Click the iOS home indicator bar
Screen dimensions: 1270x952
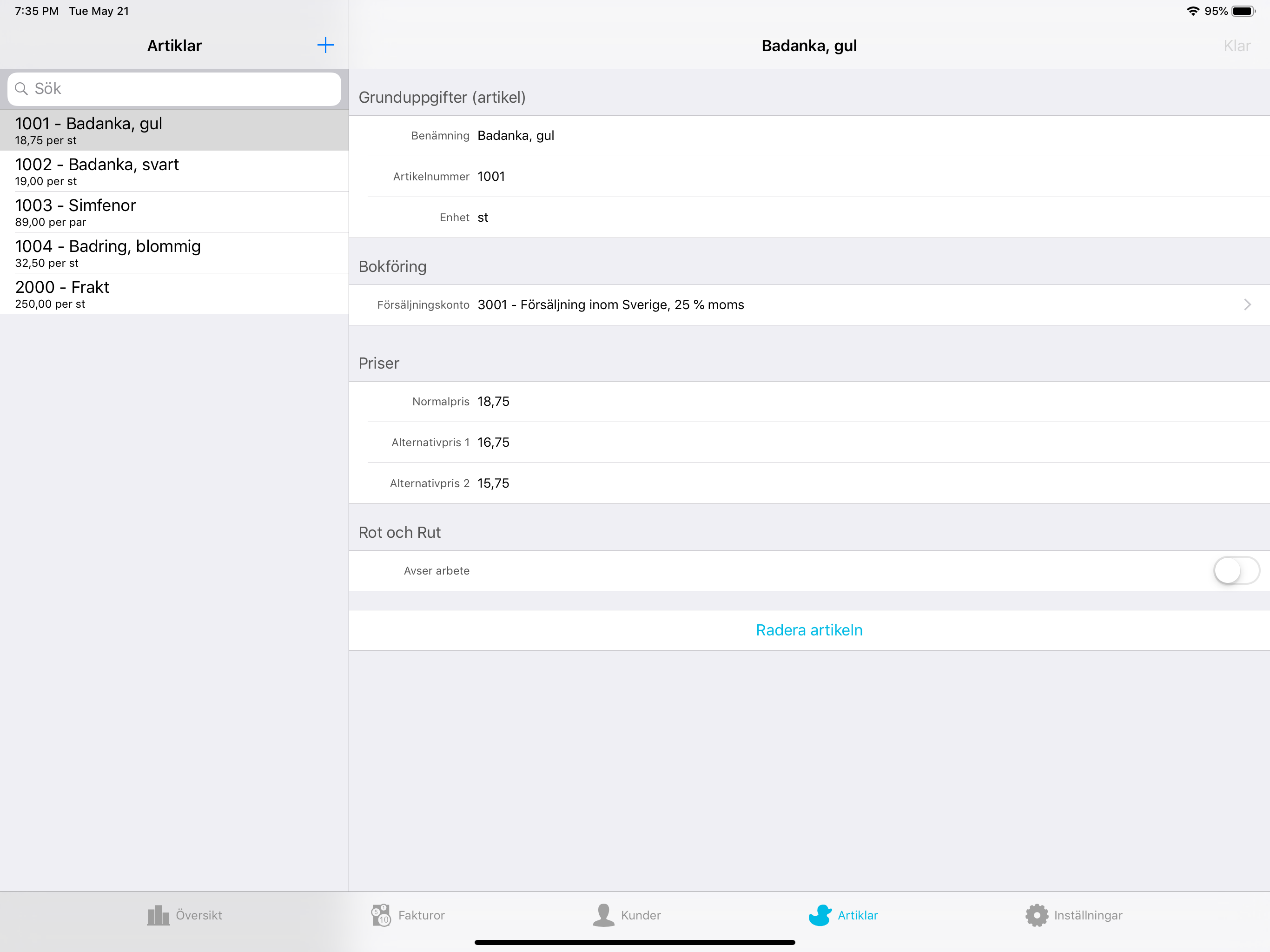coord(635,942)
